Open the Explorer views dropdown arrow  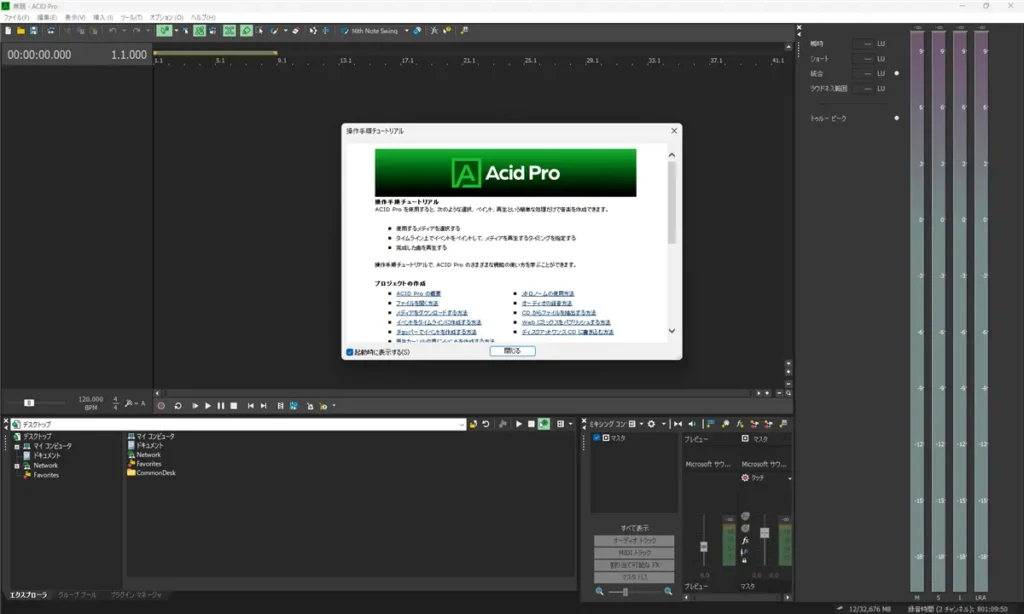point(570,424)
